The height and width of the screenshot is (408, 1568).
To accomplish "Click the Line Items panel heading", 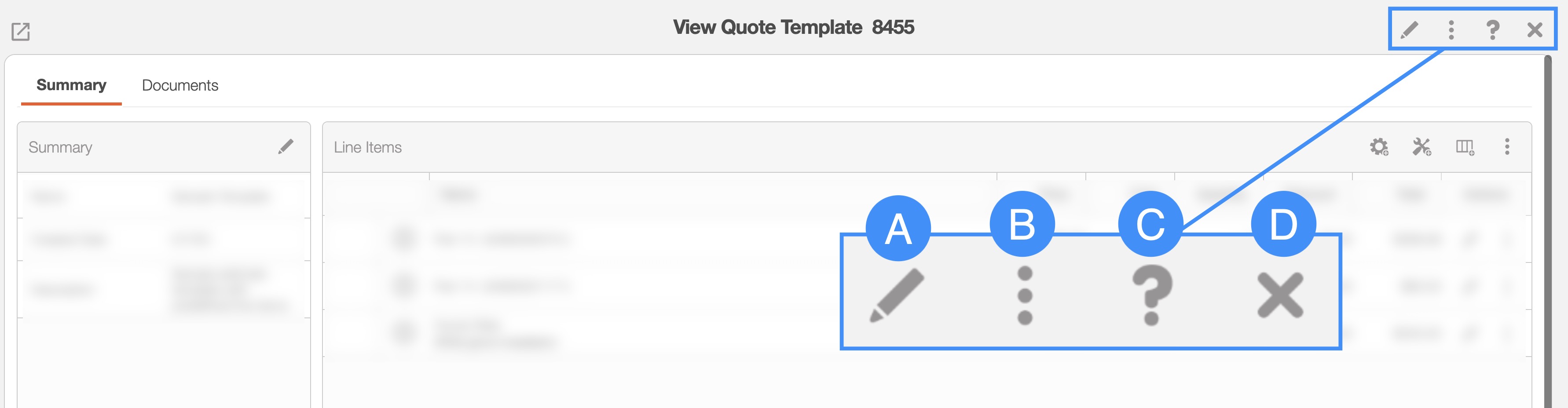I will (x=368, y=147).
